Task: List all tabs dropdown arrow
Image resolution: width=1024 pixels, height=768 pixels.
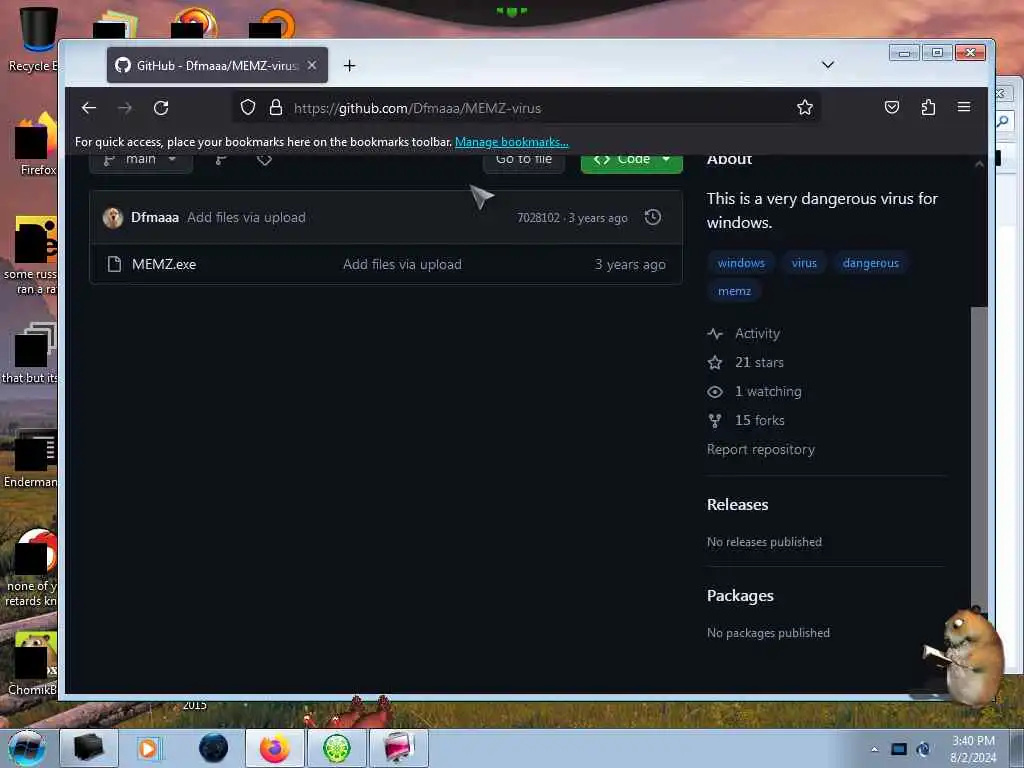Action: [x=827, y=65]
